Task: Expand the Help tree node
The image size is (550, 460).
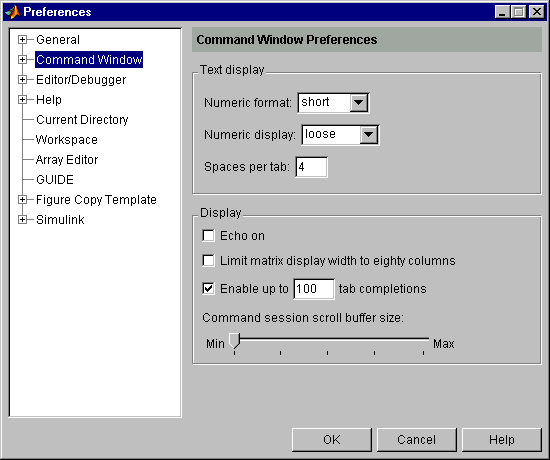Action: tap(22, 100)
